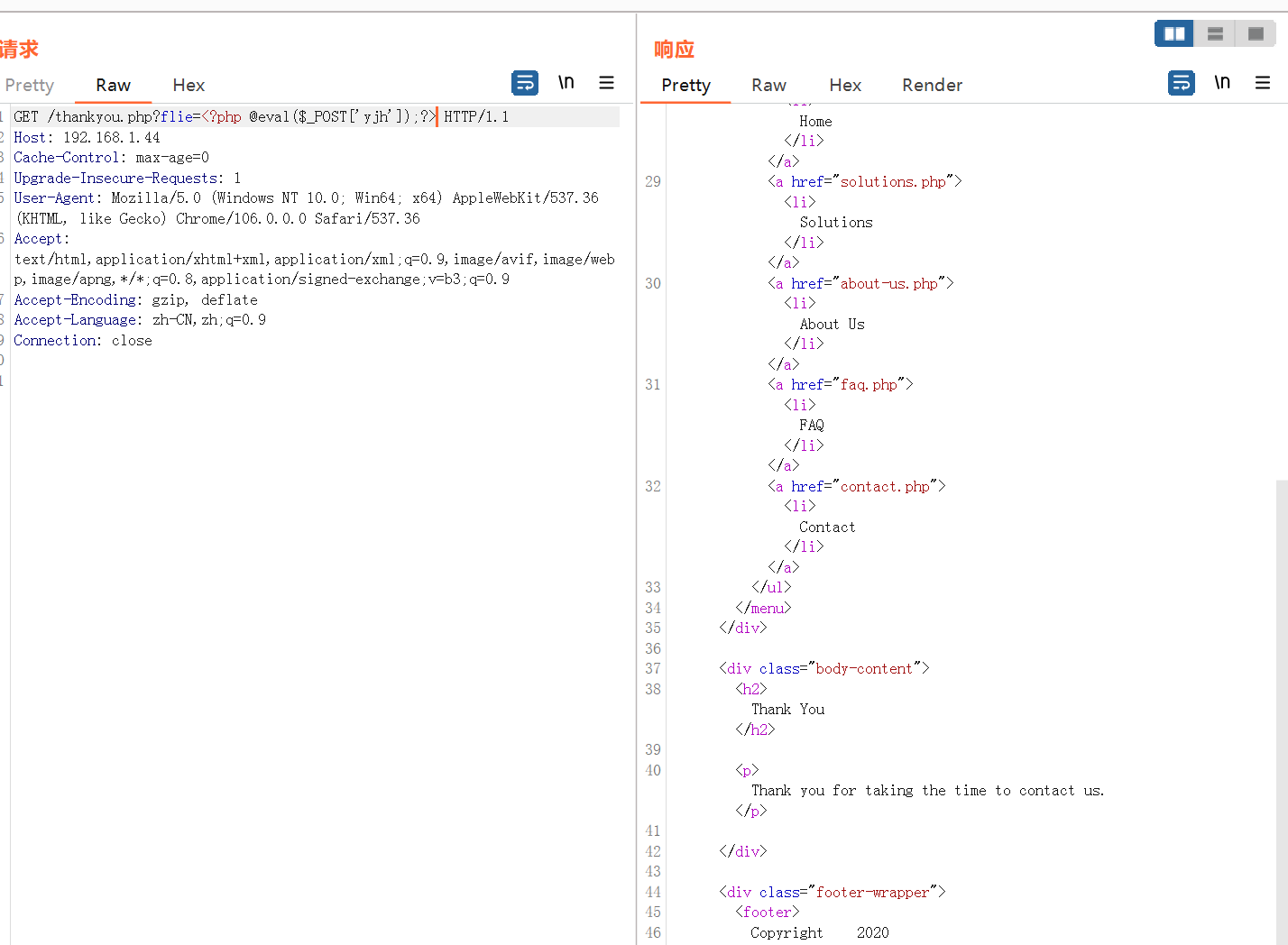Click the body-content div class line
The image size is (1288, 945).
click(x=824, y=668)
